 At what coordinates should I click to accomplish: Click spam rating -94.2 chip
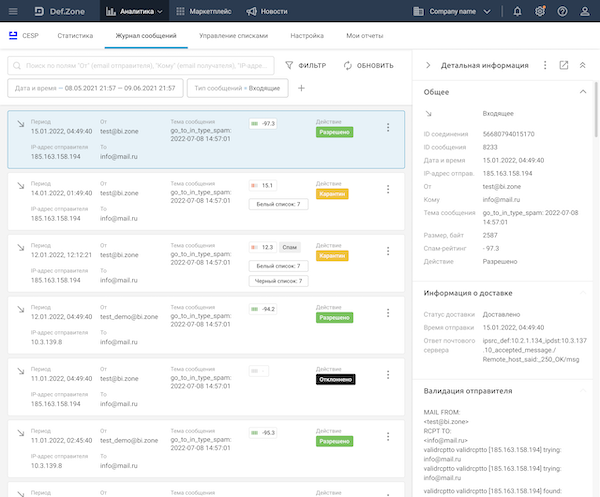[x=263, y=309]
